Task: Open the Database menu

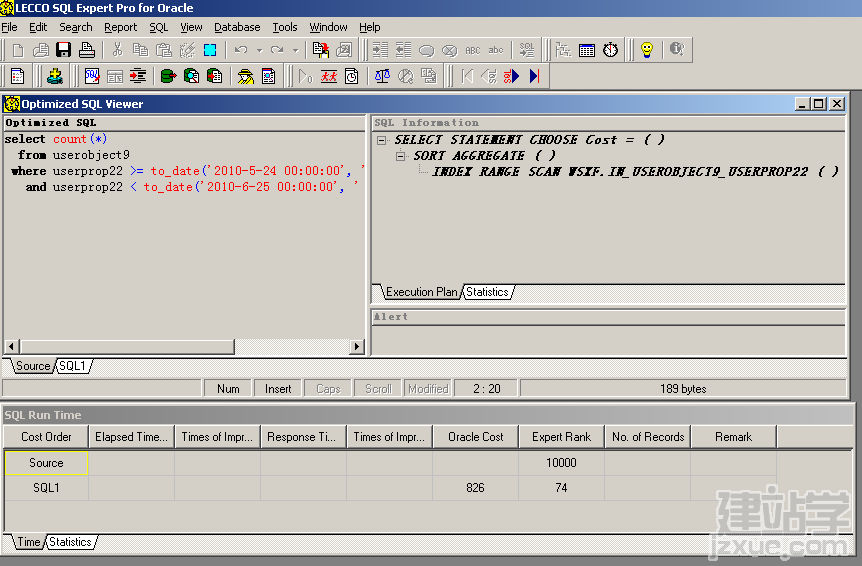Action: point(237,27)
